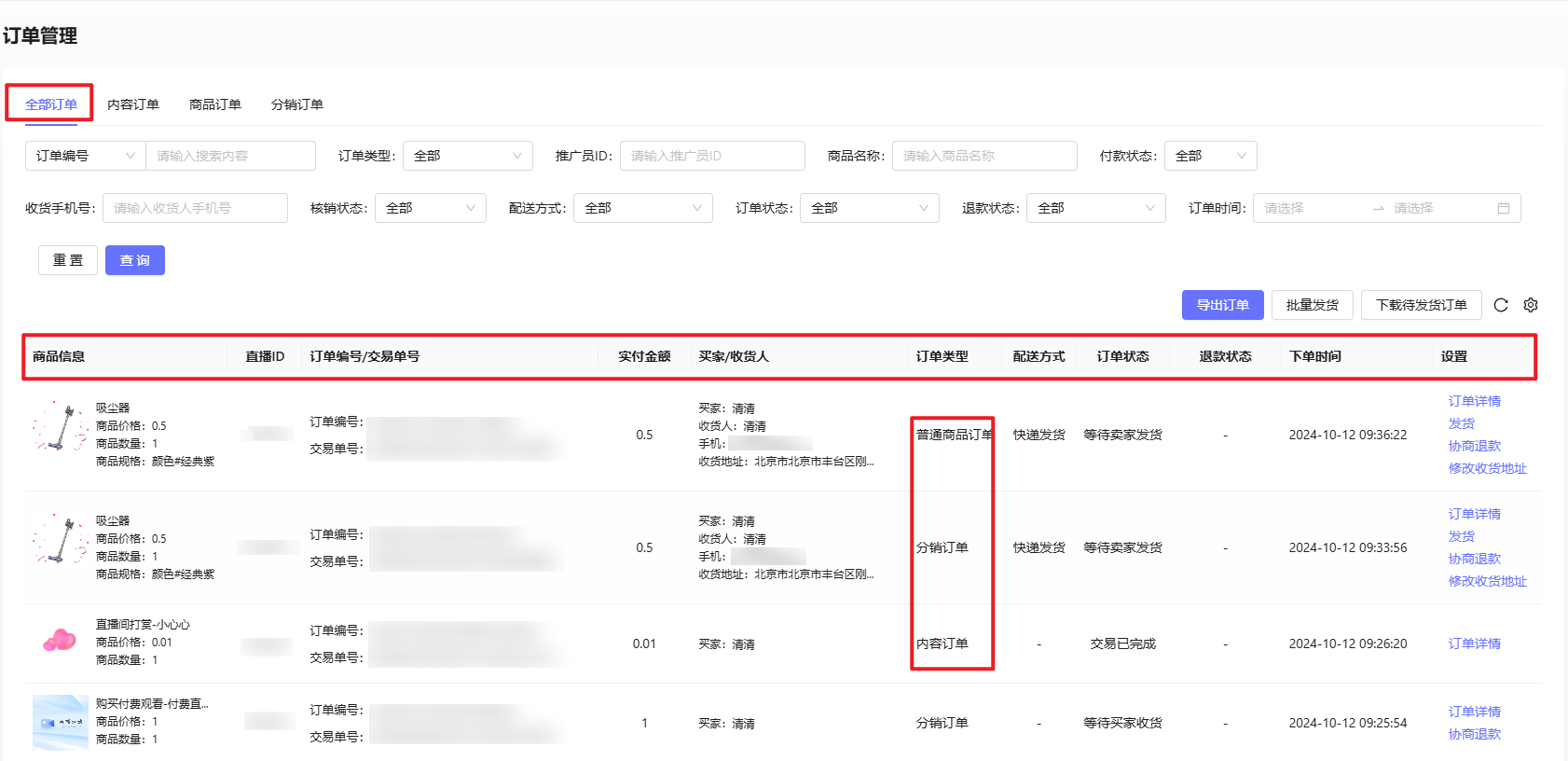
Task: Click the pink heart product thumbnail
Action: point(61,641)
